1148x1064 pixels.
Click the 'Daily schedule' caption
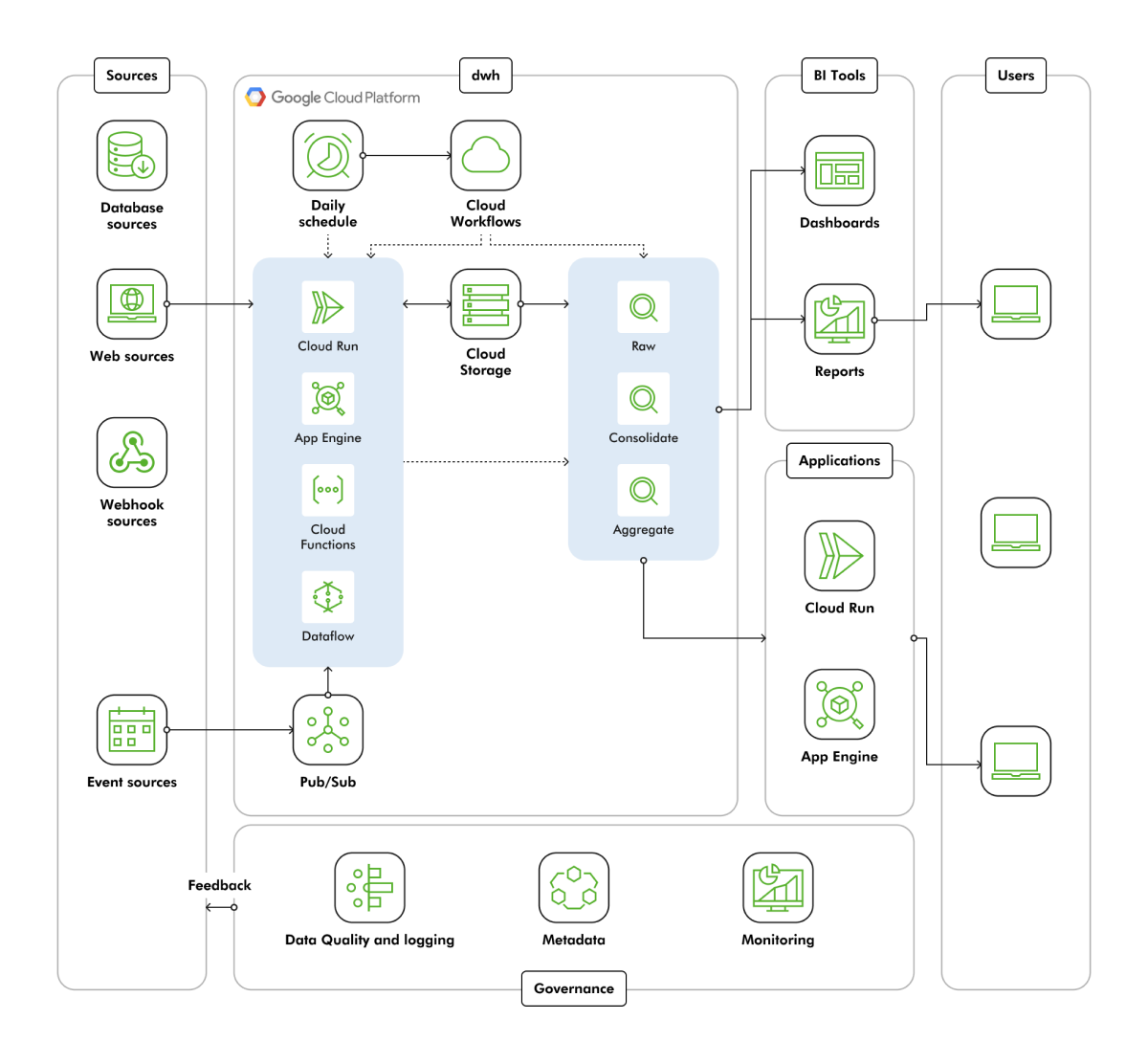tap(328, 212)
